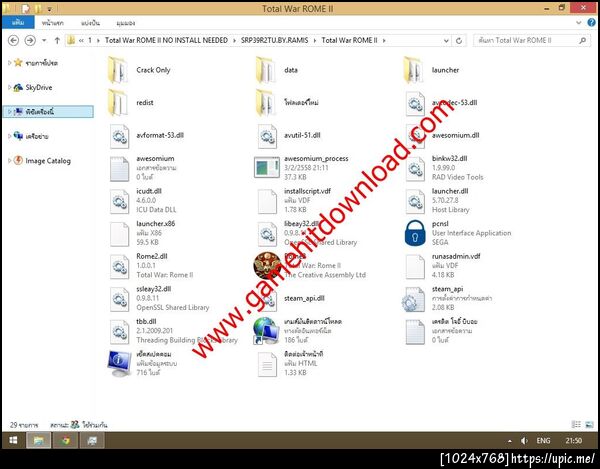Image resolution: width=600 pixels, height=469 pixels.
Task: Select runasadmin.vdf file icon
Action: (415, 266)
